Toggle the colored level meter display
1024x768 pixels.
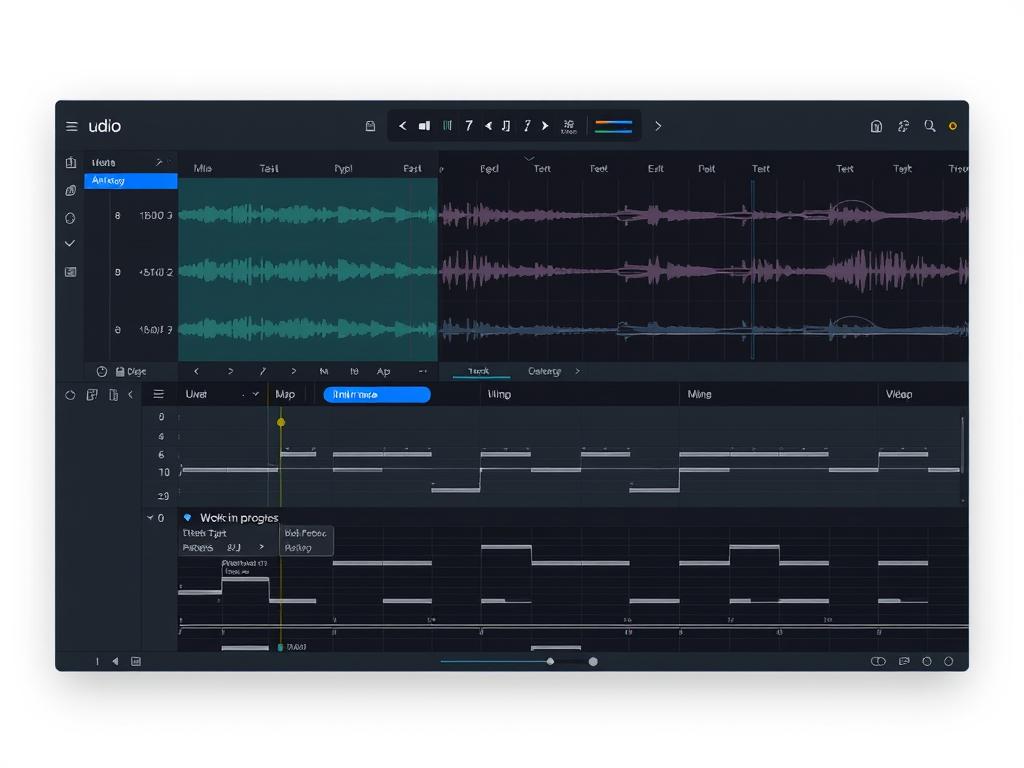[x=612, y=126]
